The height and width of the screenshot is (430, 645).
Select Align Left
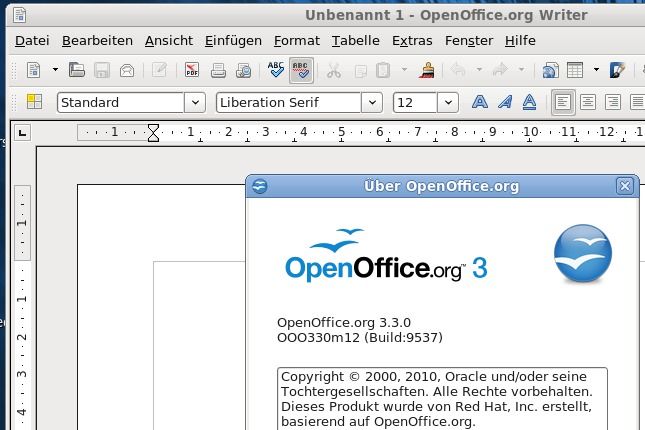563,102
